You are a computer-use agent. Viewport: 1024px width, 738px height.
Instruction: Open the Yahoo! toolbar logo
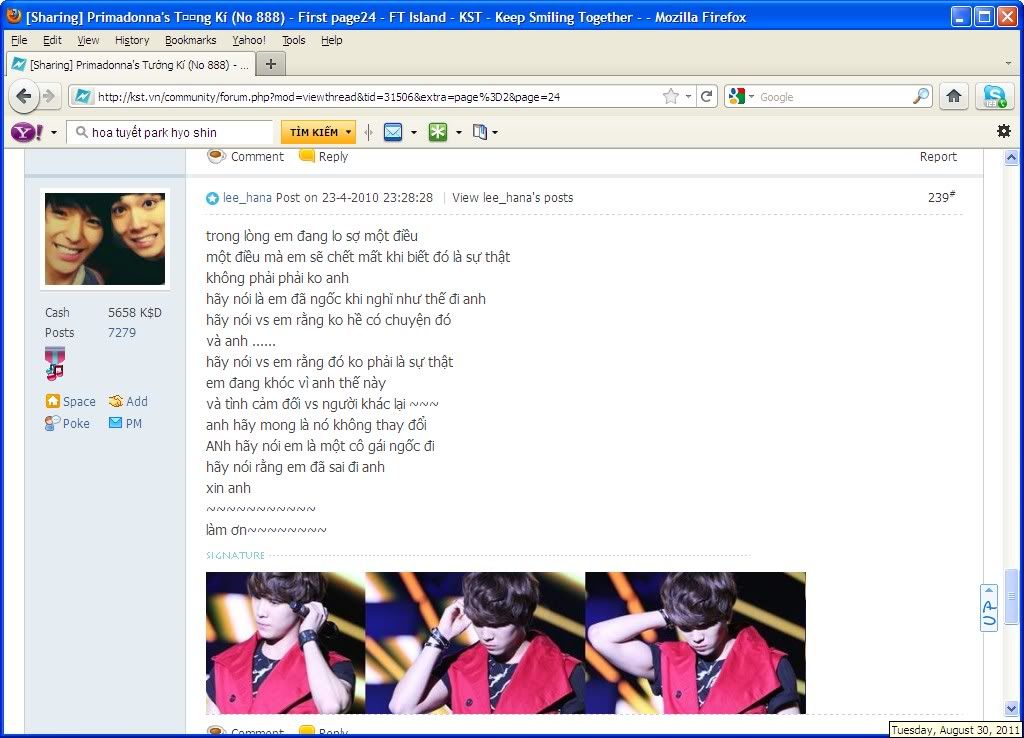tap(27, 133)
